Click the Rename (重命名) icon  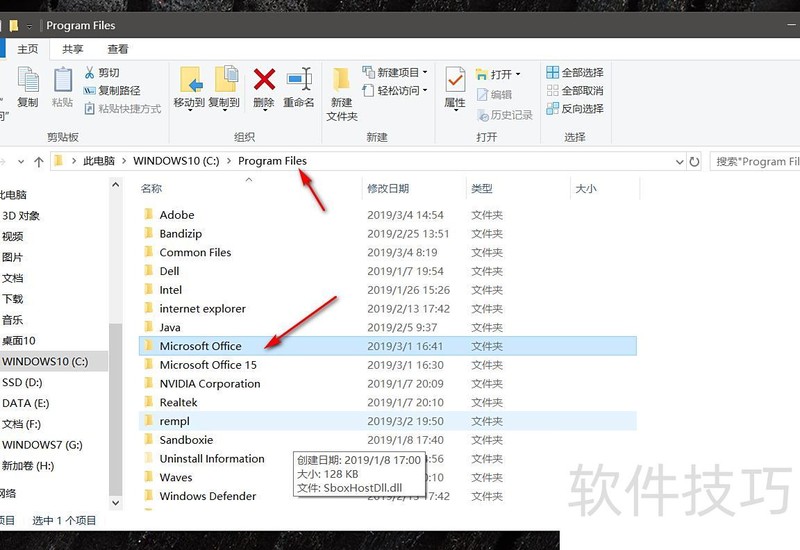tap(299, 79)
